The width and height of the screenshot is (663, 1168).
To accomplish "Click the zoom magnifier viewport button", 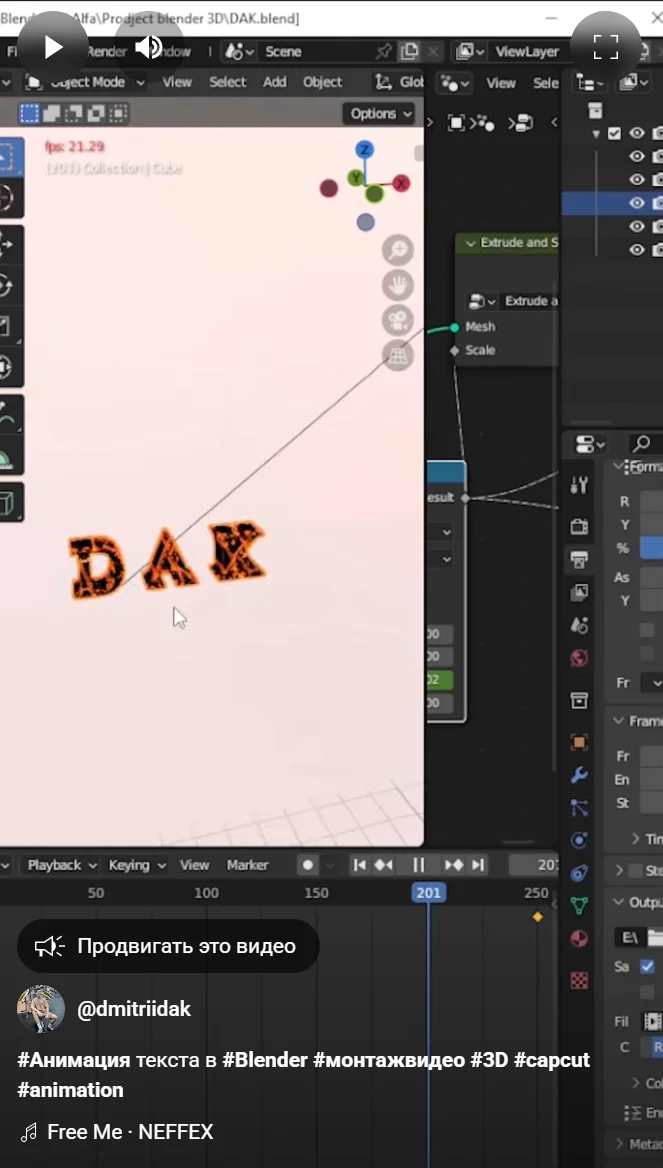I will click(x=398, y=250).
